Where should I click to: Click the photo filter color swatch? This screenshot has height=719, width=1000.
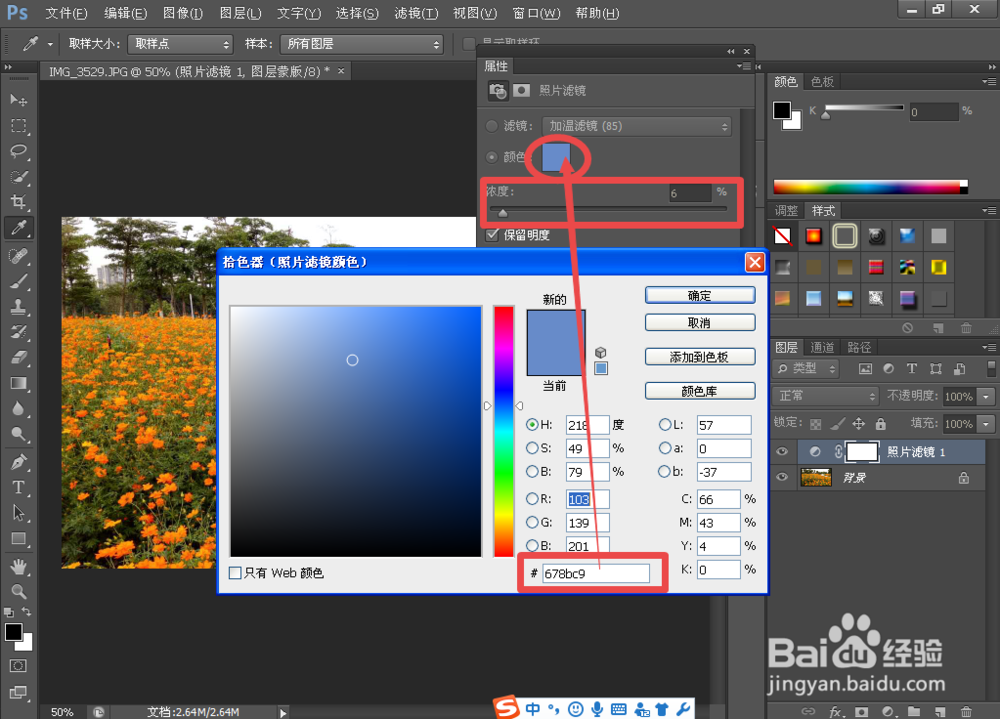(555, 157)
